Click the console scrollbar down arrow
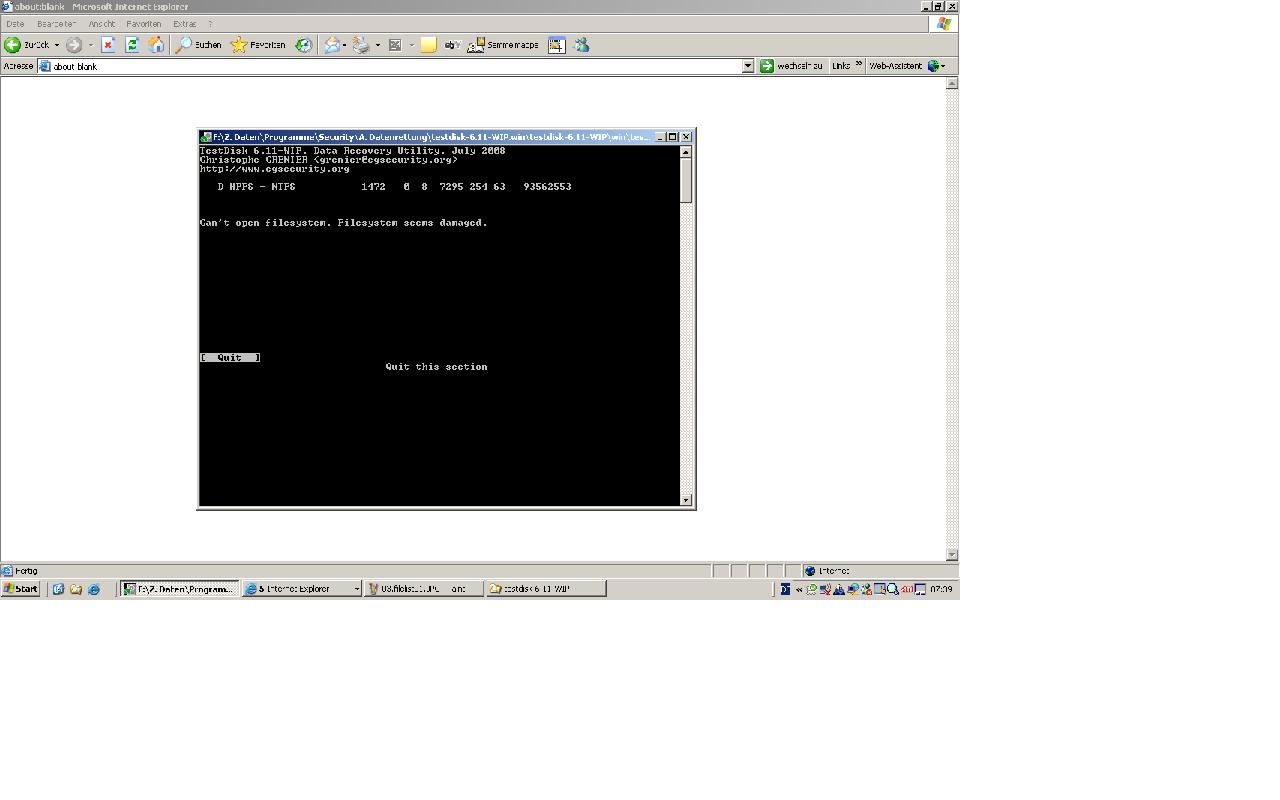The height and width of the screenshot is (800, 1280). 686,500
